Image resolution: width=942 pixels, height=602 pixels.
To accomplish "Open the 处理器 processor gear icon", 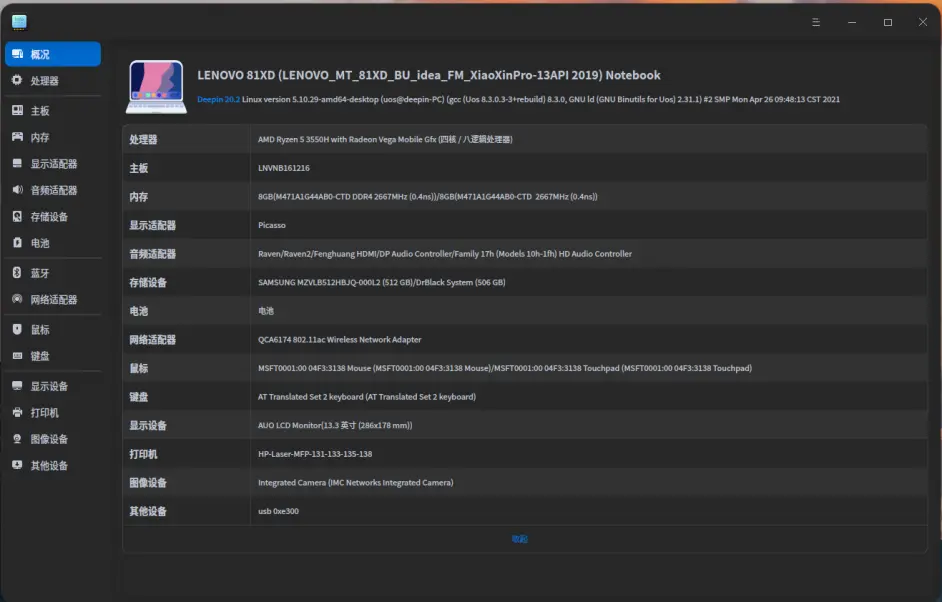I will (x=17, y=81).
